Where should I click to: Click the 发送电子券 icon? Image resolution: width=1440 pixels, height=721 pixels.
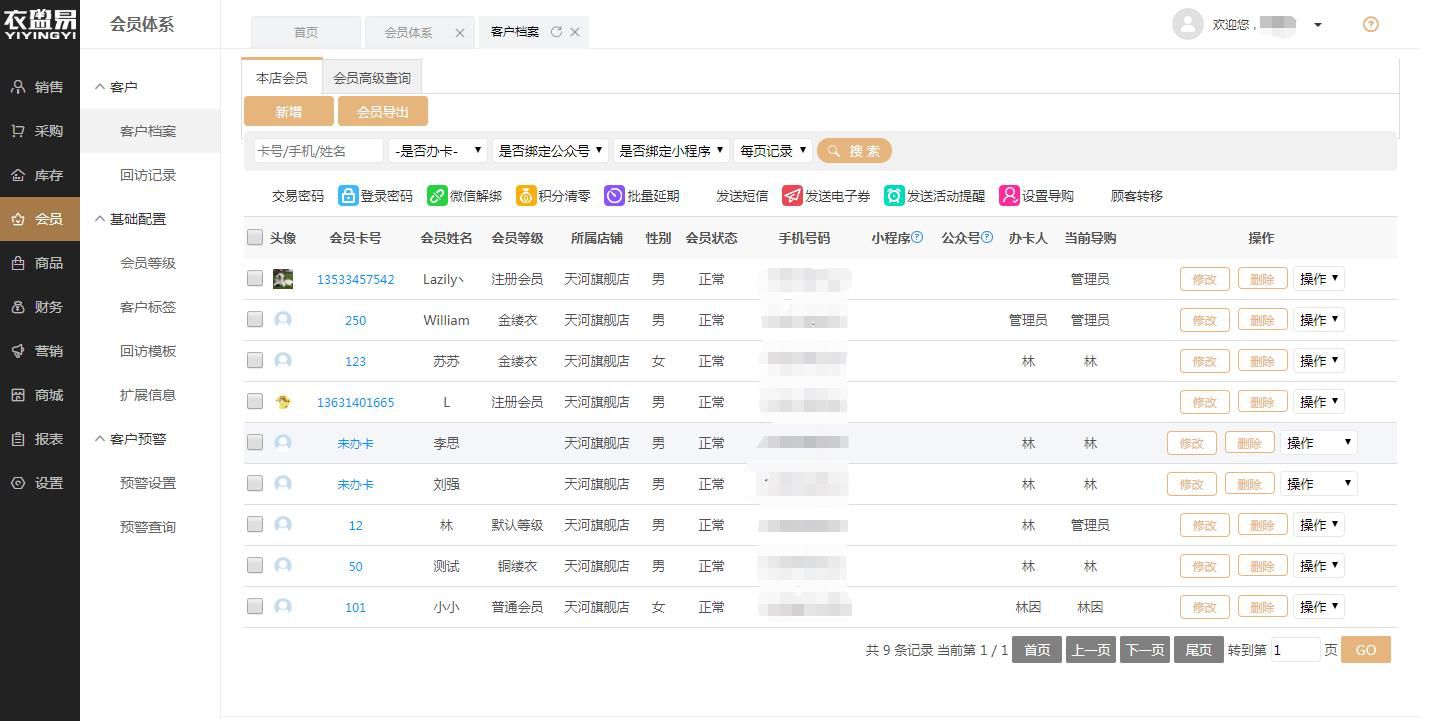792,196
